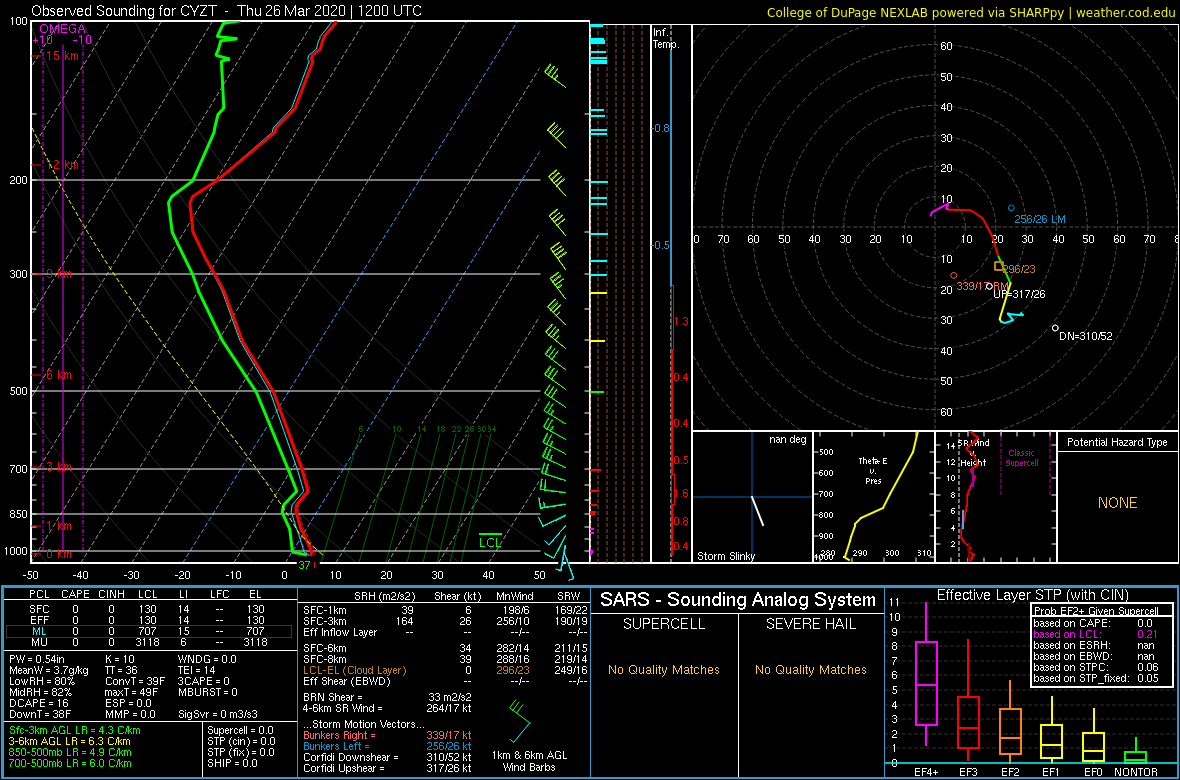Click the Sfc-3km AGL LR lapse rate
Image resolution: width=1180 pixels, height=780 pixels.
(x=75, y=730)
